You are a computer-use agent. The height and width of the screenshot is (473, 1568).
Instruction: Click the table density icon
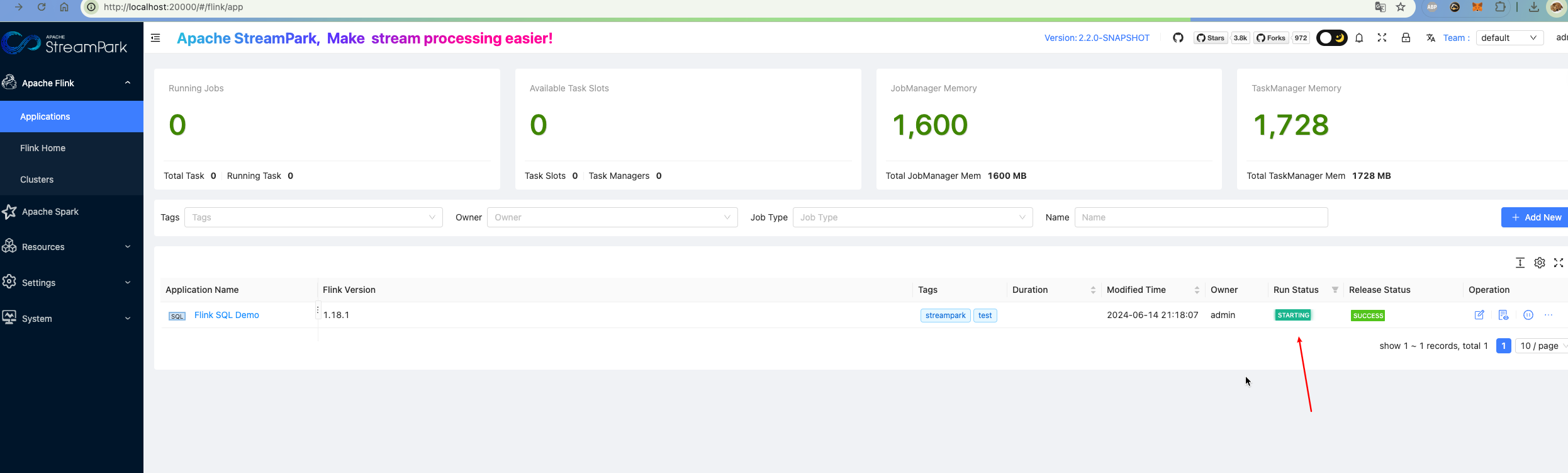(1520, 263)
